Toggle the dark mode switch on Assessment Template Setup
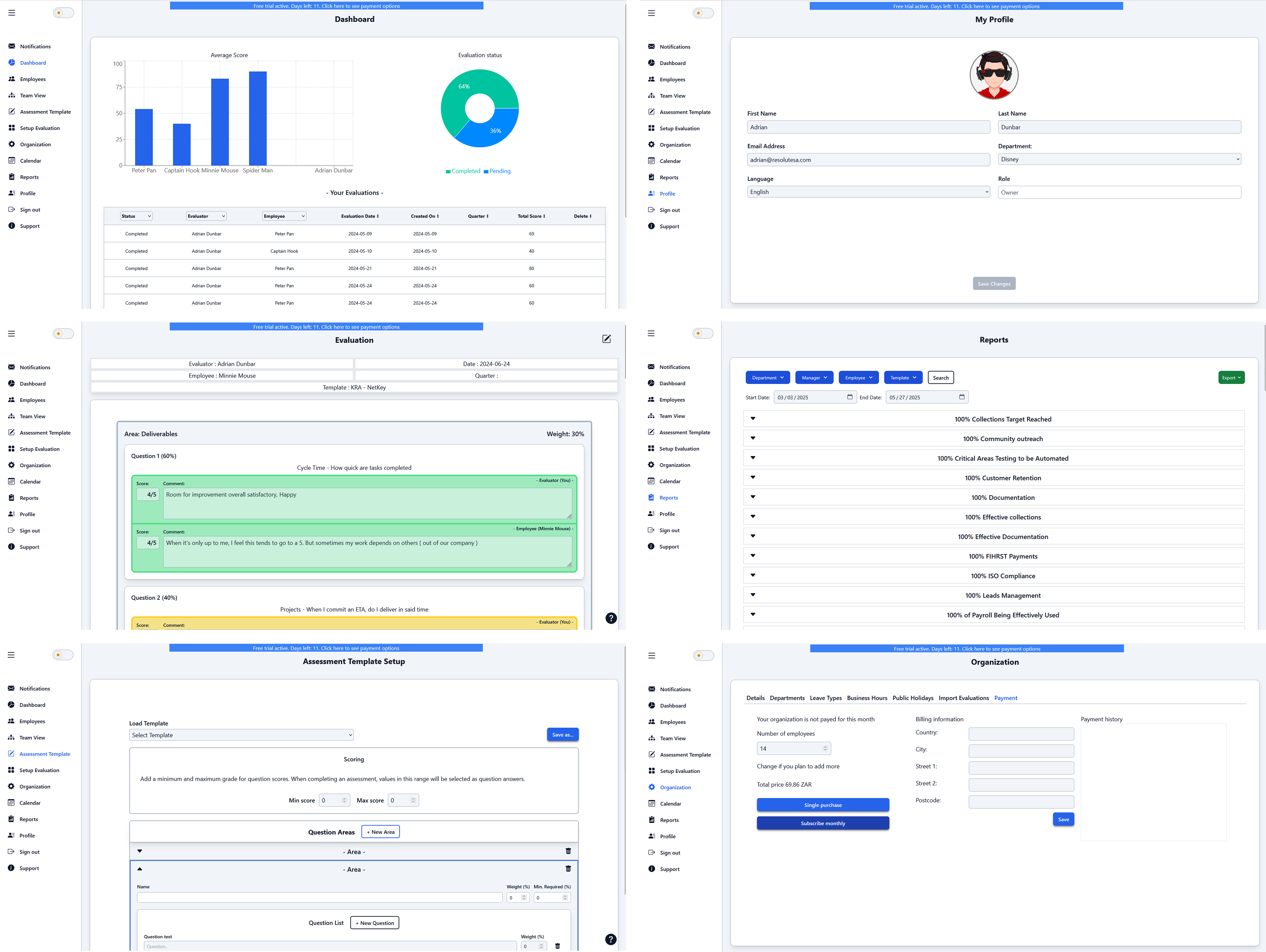The width and height of the screenshot is (1266, 952). [63, 655]
